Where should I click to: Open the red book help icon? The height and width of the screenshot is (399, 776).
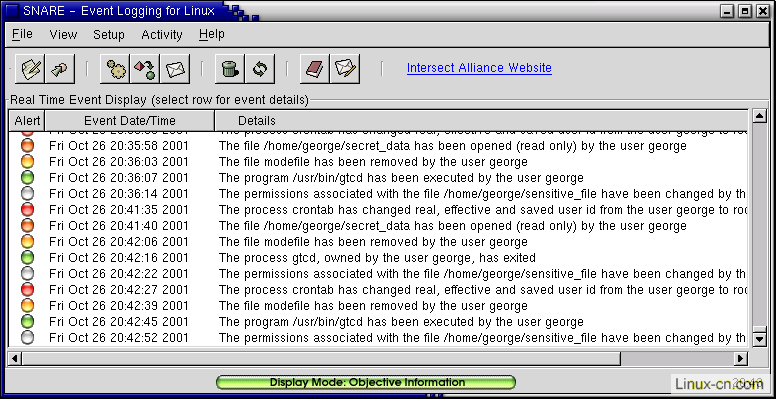point(315,69)
